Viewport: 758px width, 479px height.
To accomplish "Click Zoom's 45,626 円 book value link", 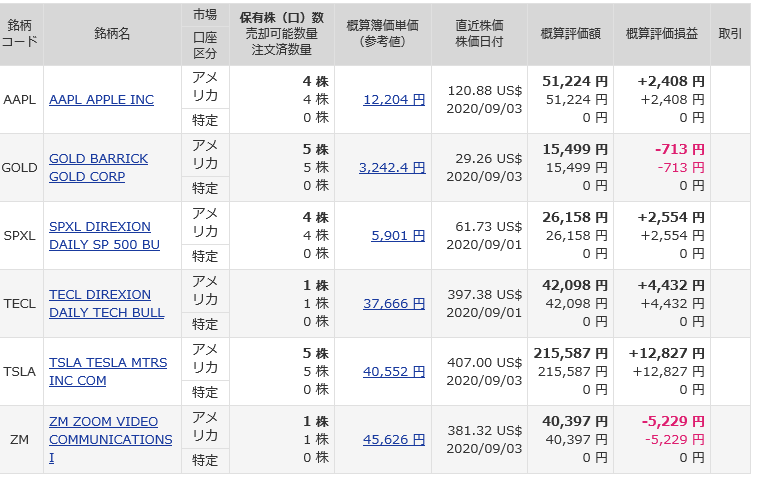I will coord(394,439).
